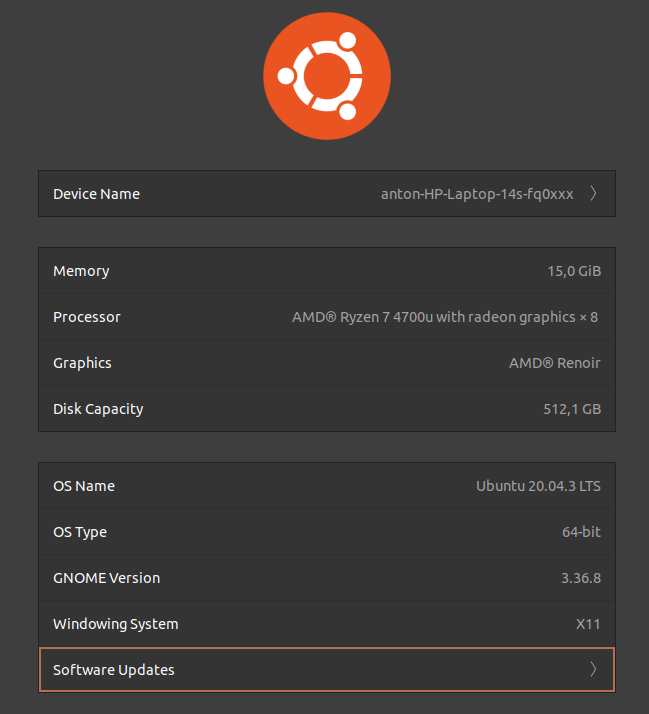Click the Graphics row label
649x714 pixels.
(82, 363)
